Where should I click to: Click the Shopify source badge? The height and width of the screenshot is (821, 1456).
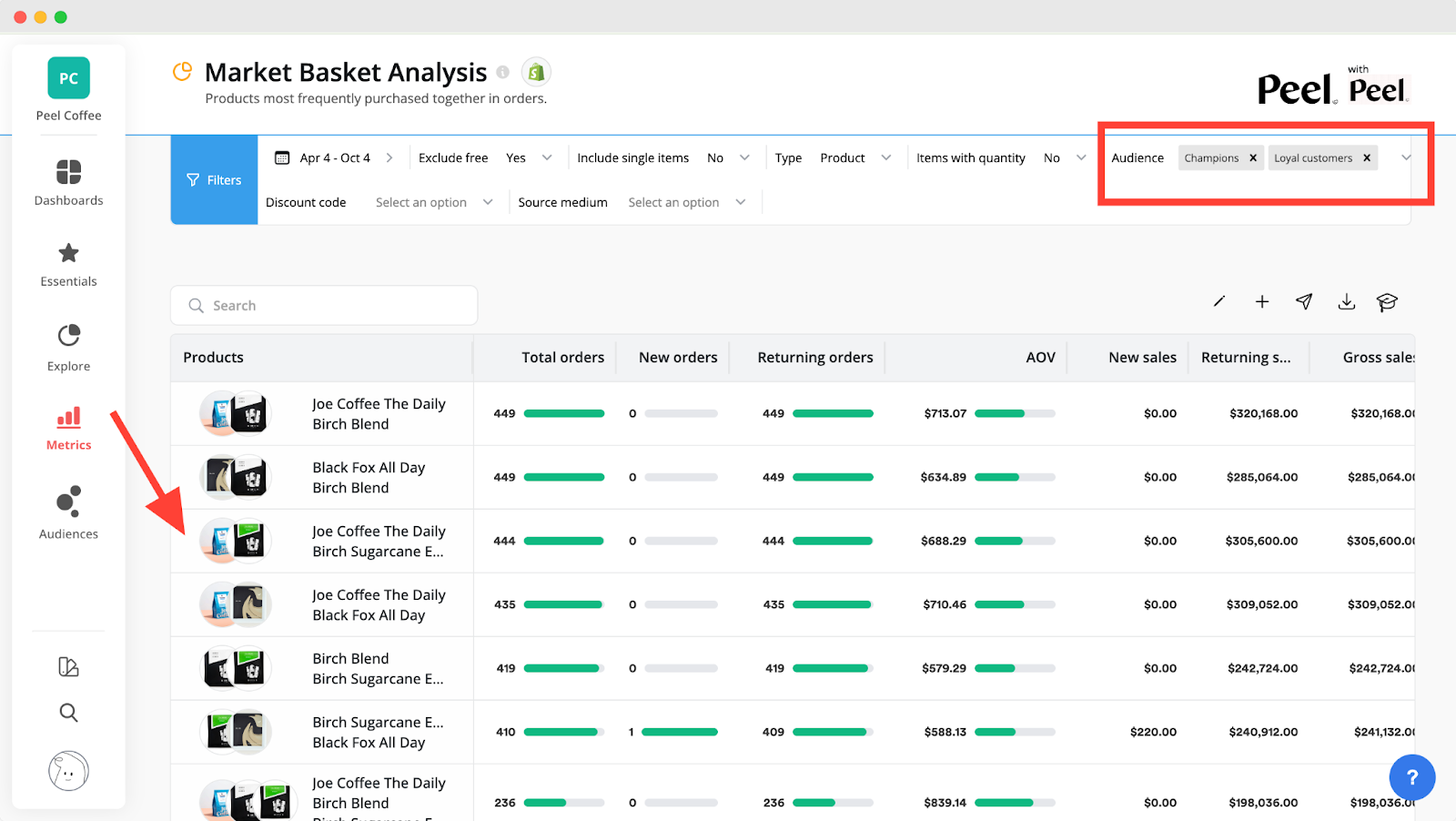coord(536,72)
